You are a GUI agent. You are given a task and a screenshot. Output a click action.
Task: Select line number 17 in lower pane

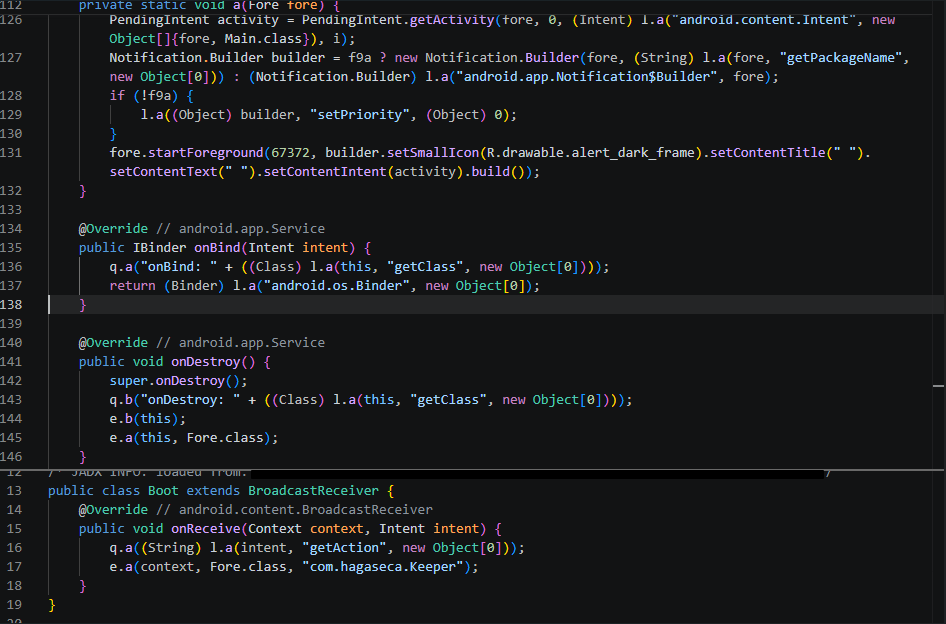click(14, 567)
